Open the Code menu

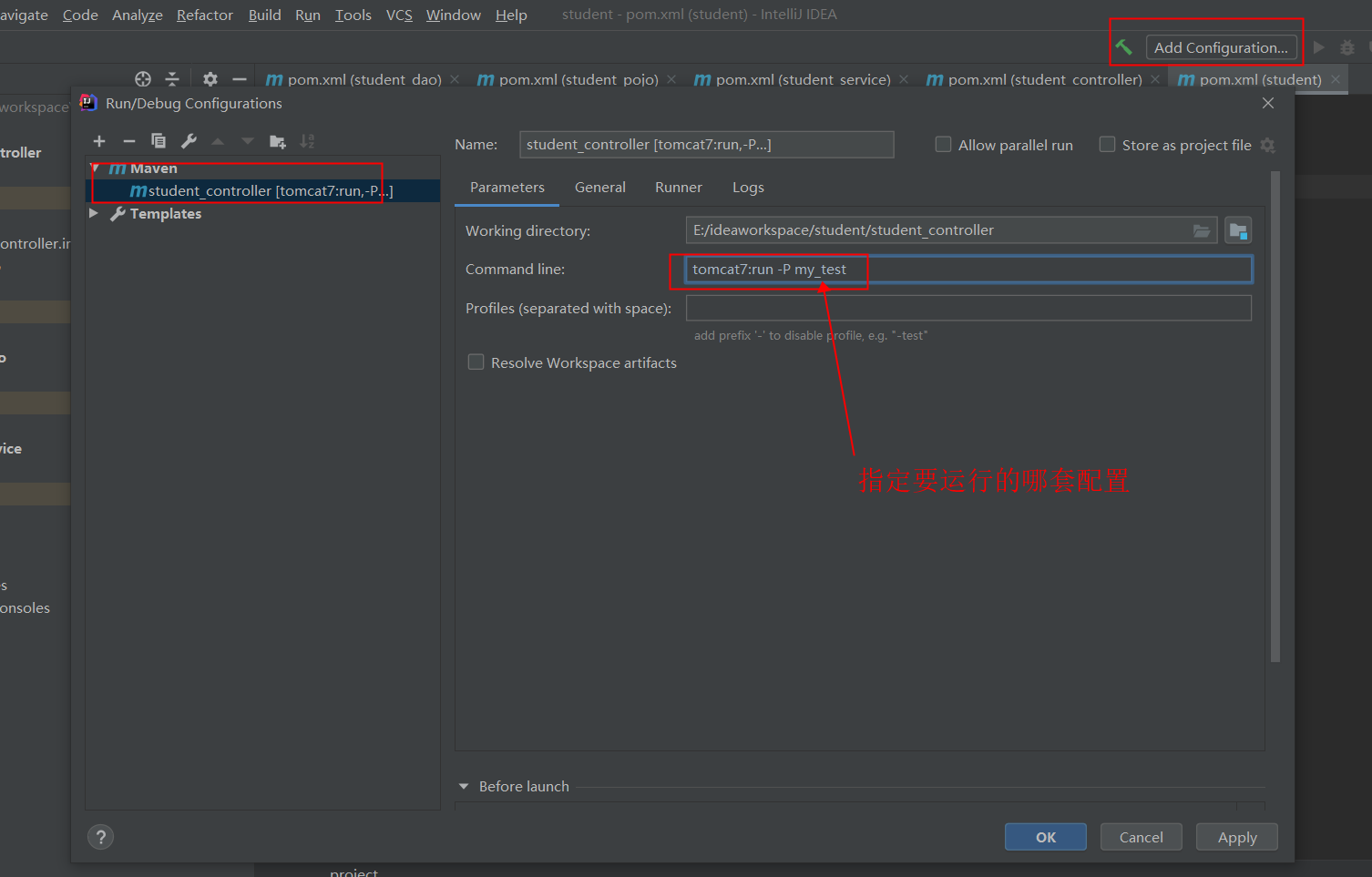click(x=80, y=15)
